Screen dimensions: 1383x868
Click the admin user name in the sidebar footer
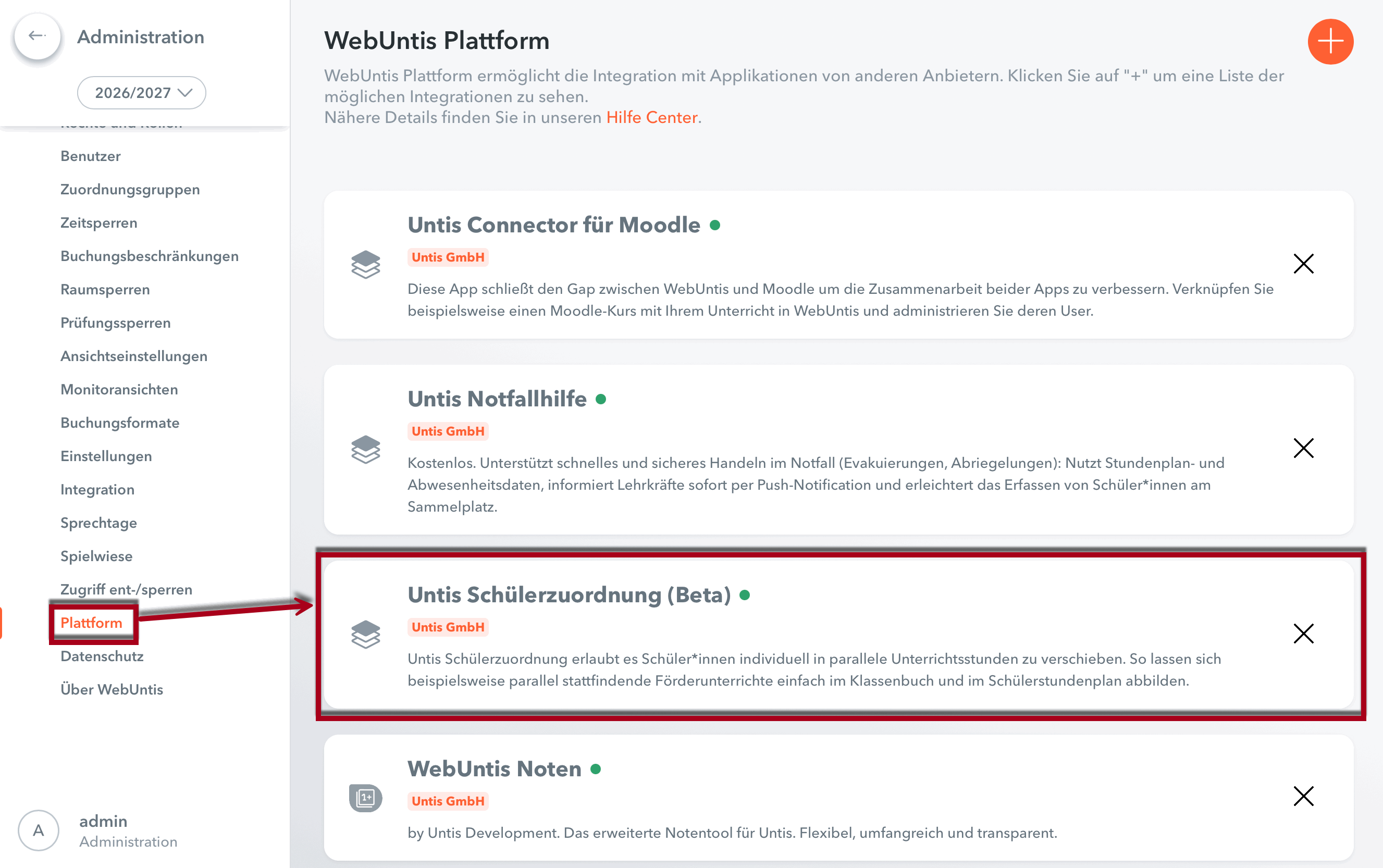(103, 821)
